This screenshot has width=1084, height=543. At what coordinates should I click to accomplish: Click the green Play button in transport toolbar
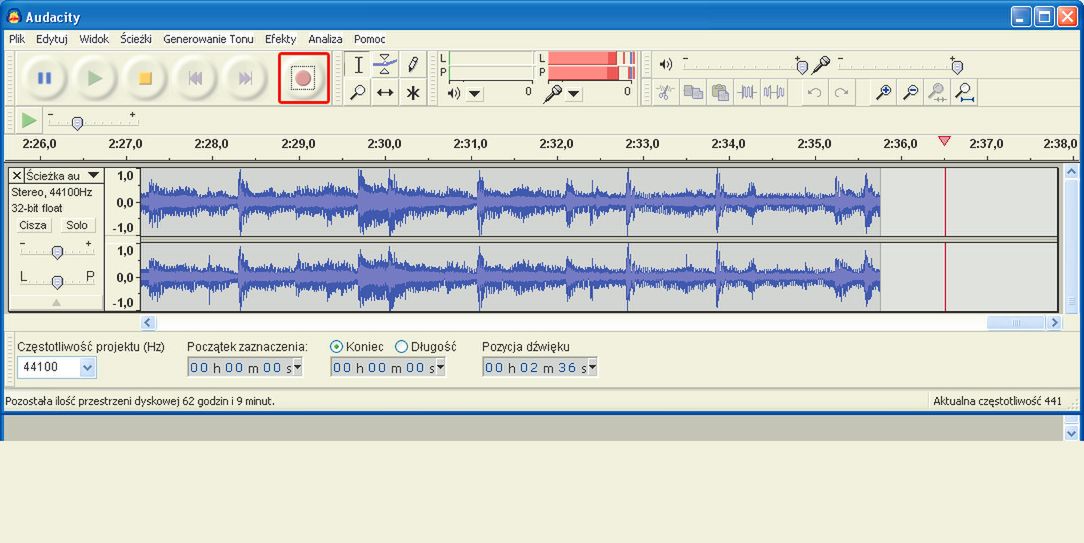click(95, 78)
